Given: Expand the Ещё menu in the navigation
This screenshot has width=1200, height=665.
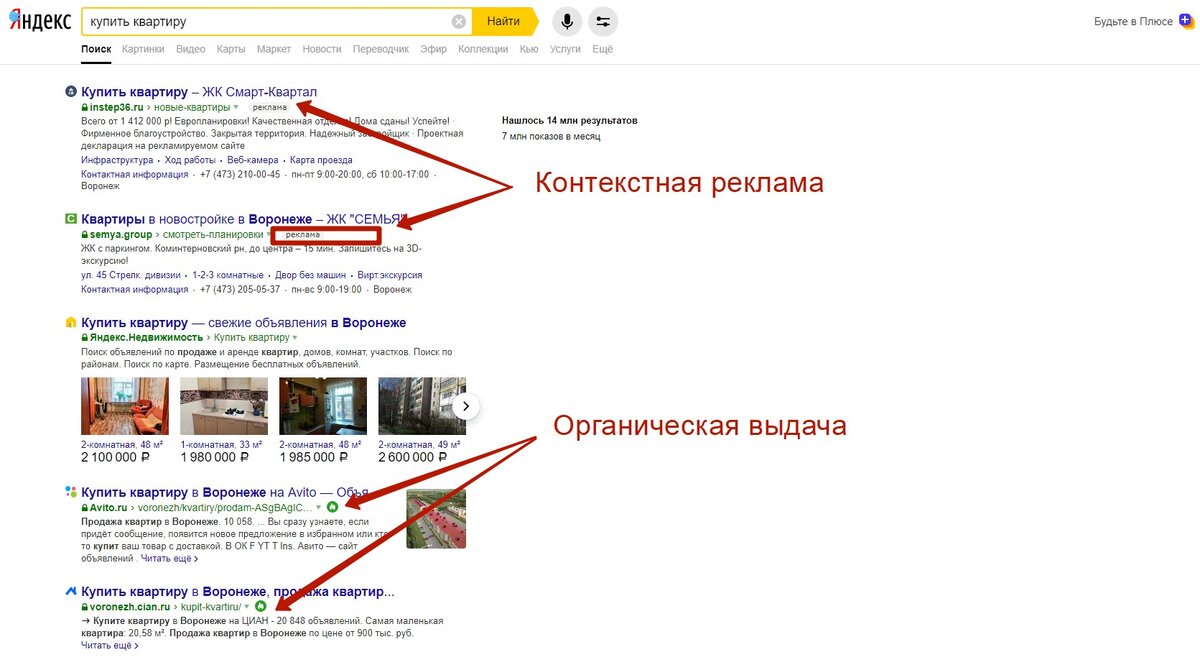Looking at the screenshot, I should point(602,49).
